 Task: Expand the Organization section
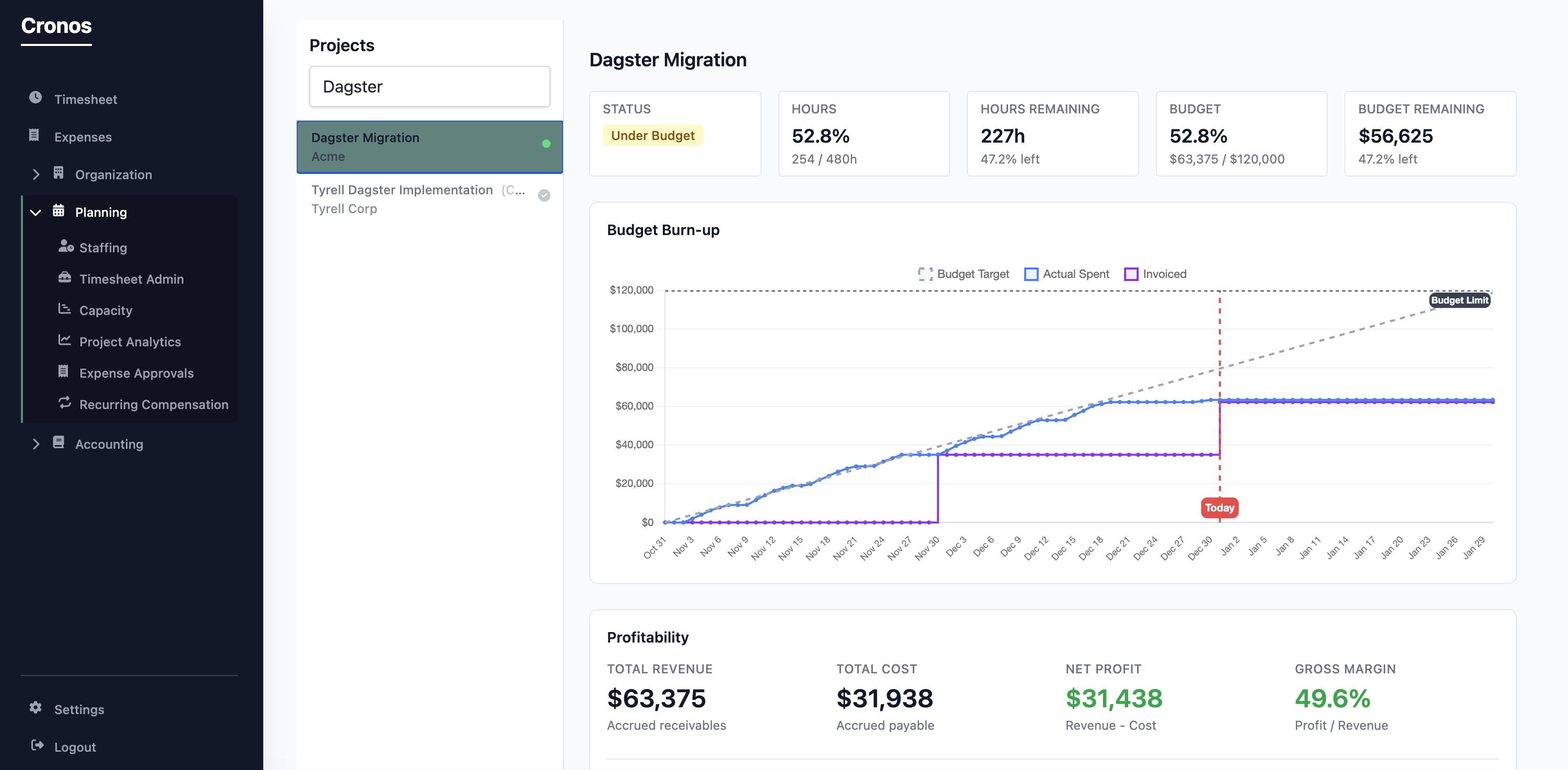(113, 174)
